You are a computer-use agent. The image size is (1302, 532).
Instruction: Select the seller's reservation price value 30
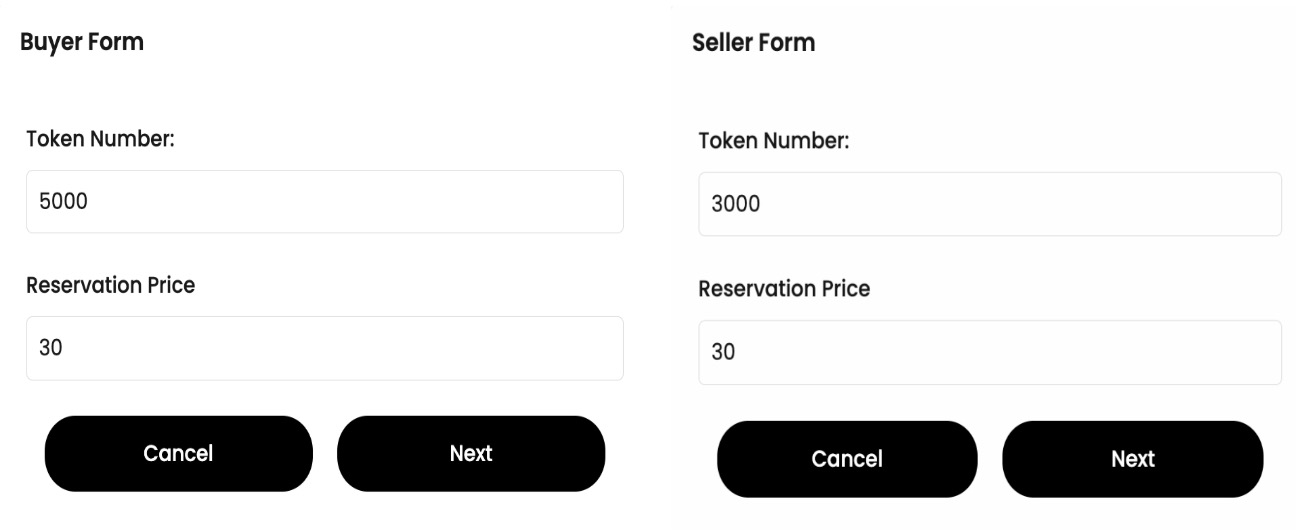(x=722, y=352)
